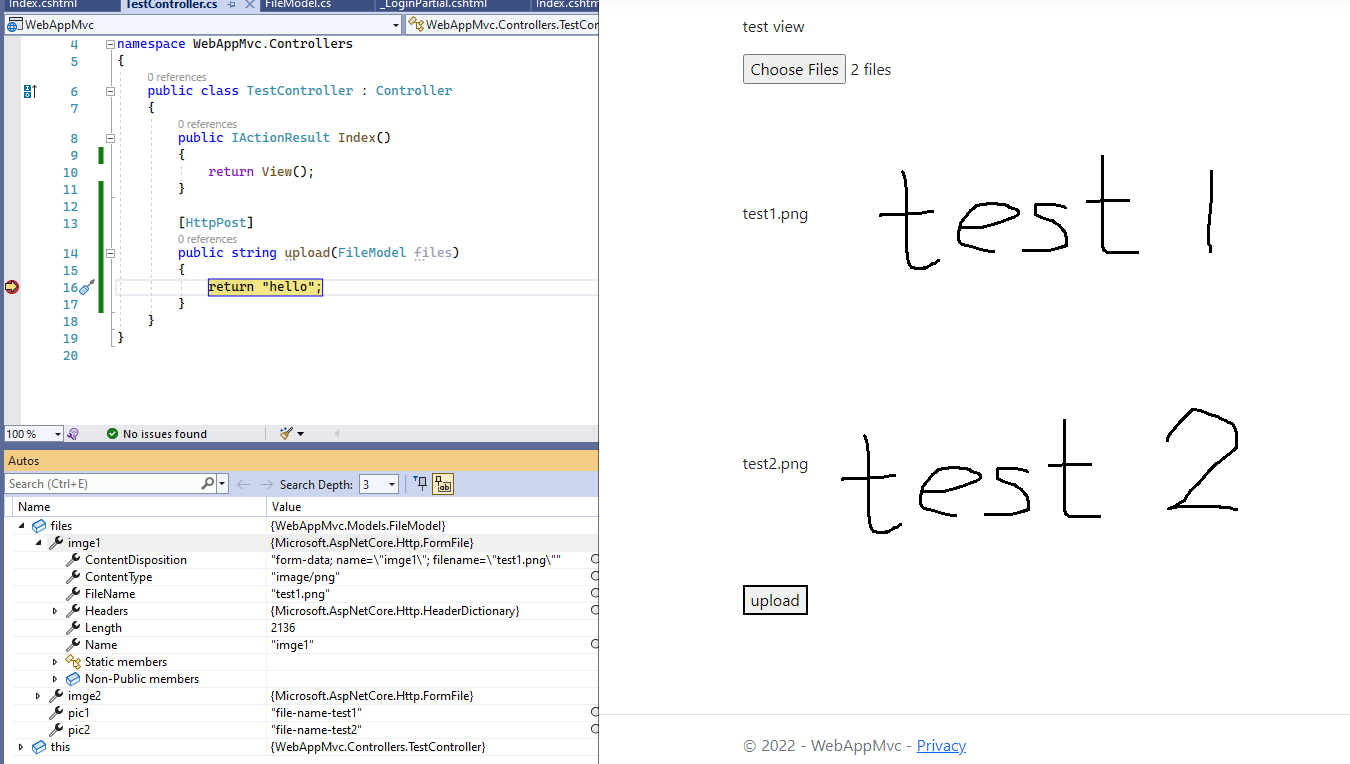1350x764 pixels.
Task: Click the test1.png handwritten image preview
Action: (x=1045, y=213)
